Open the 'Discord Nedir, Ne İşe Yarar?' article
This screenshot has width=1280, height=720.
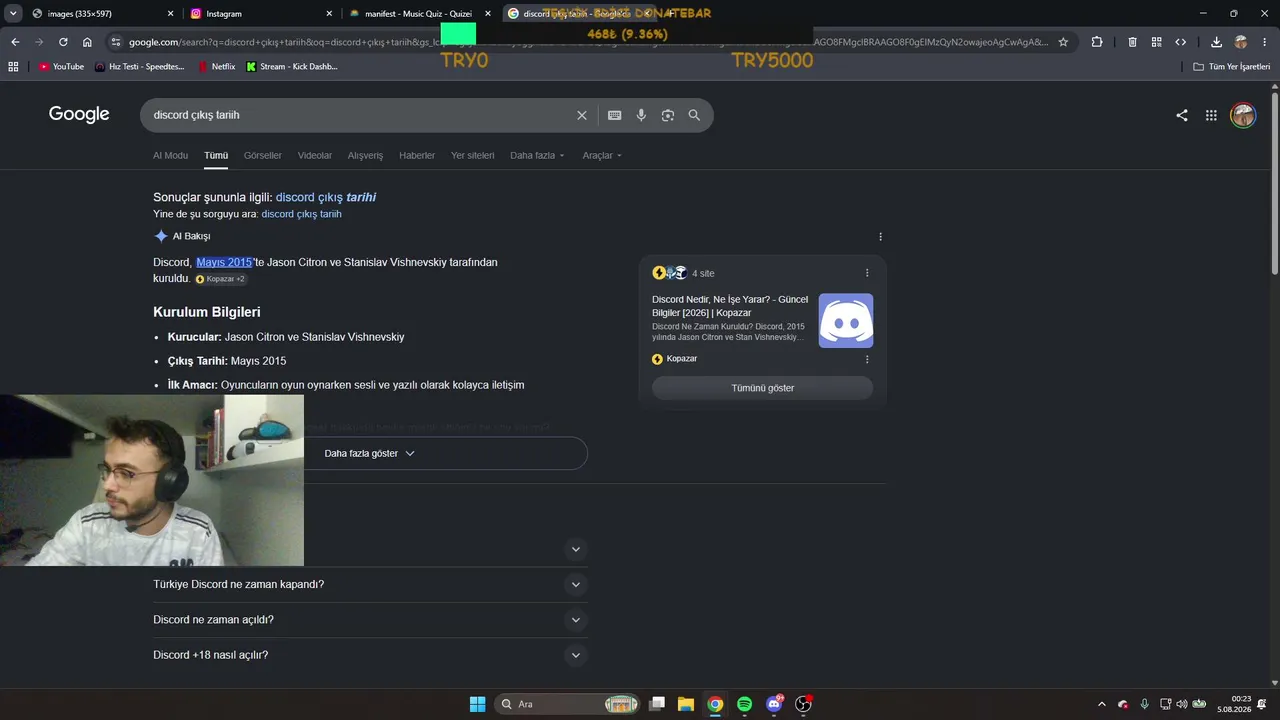[x=730, y=306]
